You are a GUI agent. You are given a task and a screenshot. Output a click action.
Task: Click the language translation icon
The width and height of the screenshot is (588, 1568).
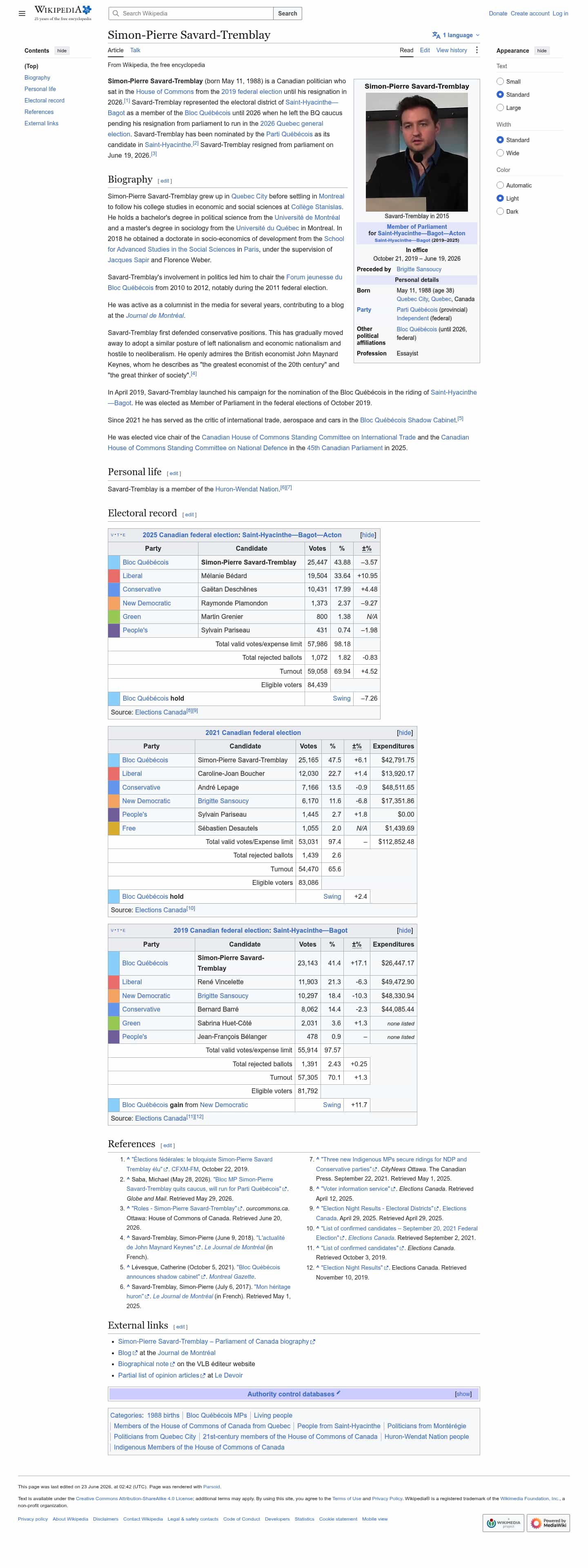tap(436, 35)
